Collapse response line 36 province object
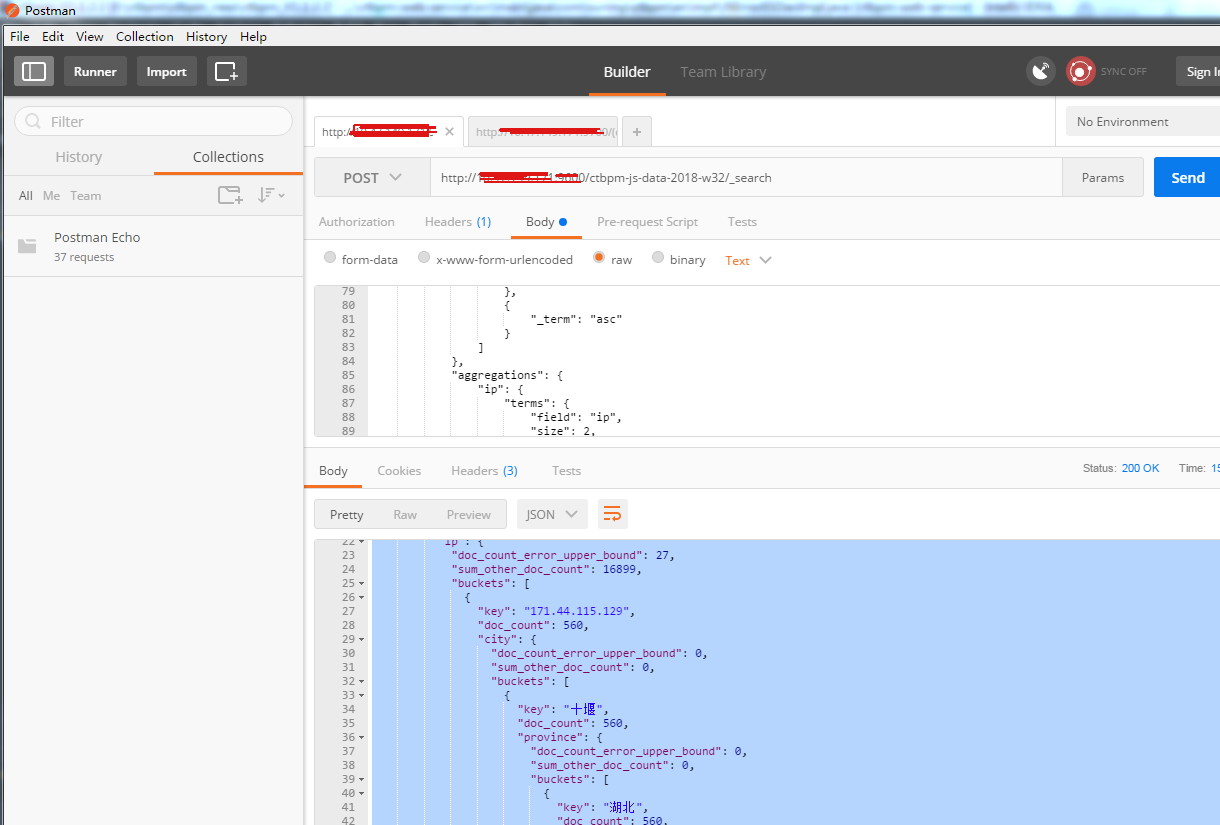Screen dimensions: 1220x825 [361, 737]
